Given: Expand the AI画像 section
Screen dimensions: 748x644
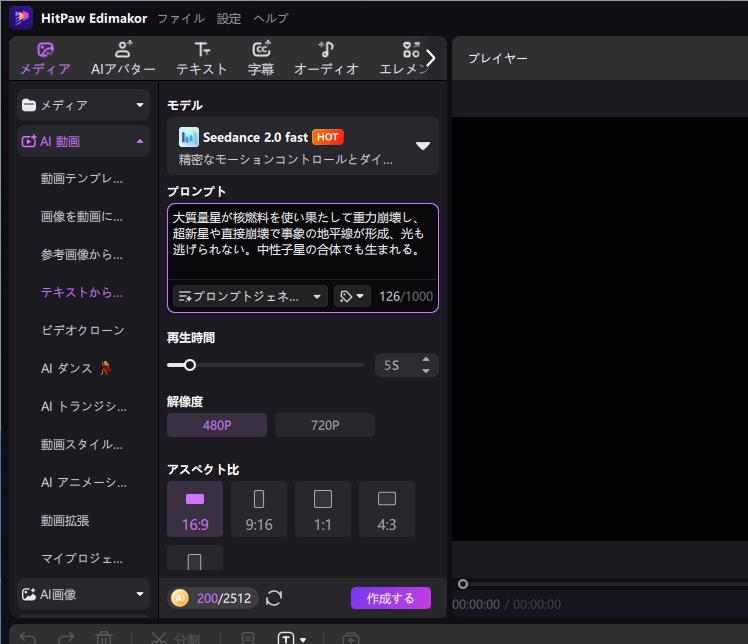Looking at the screenshot, I should tap(83, 594).
